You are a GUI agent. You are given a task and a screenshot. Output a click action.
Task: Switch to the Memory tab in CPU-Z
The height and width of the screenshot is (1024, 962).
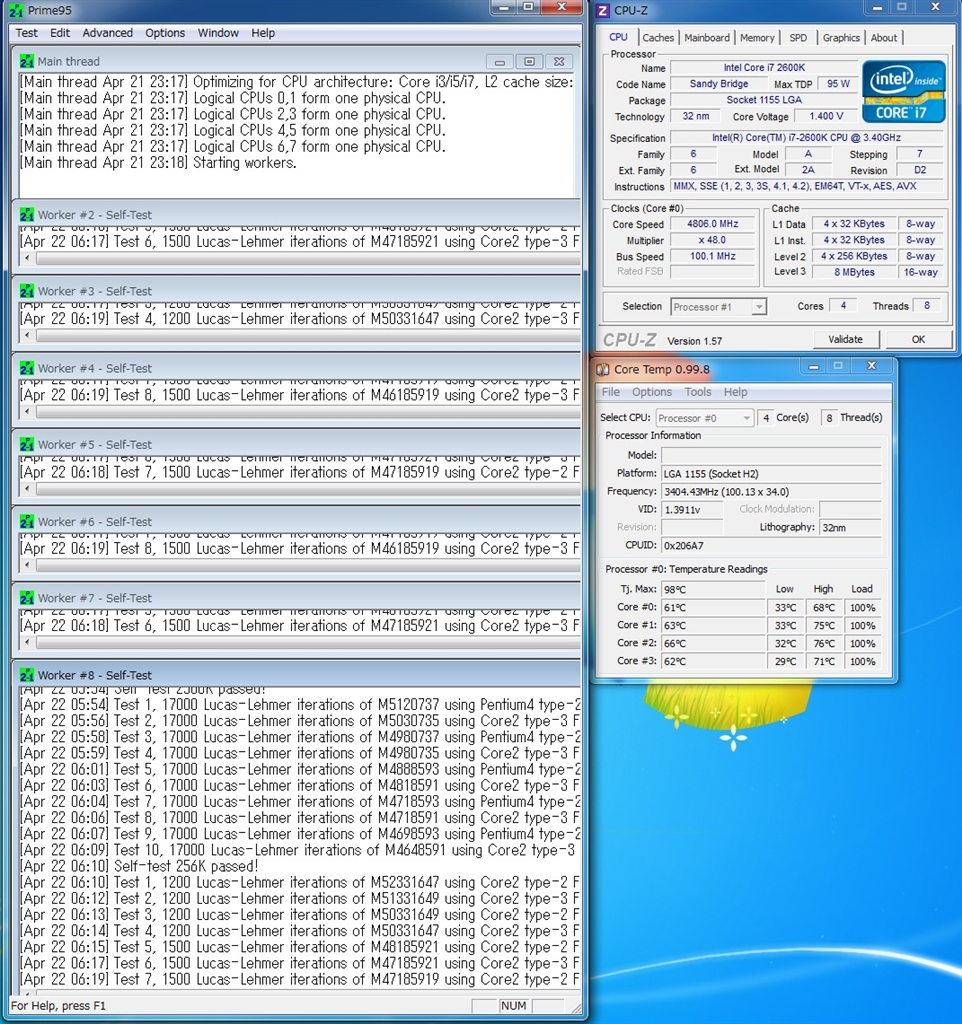pos(757,38)
